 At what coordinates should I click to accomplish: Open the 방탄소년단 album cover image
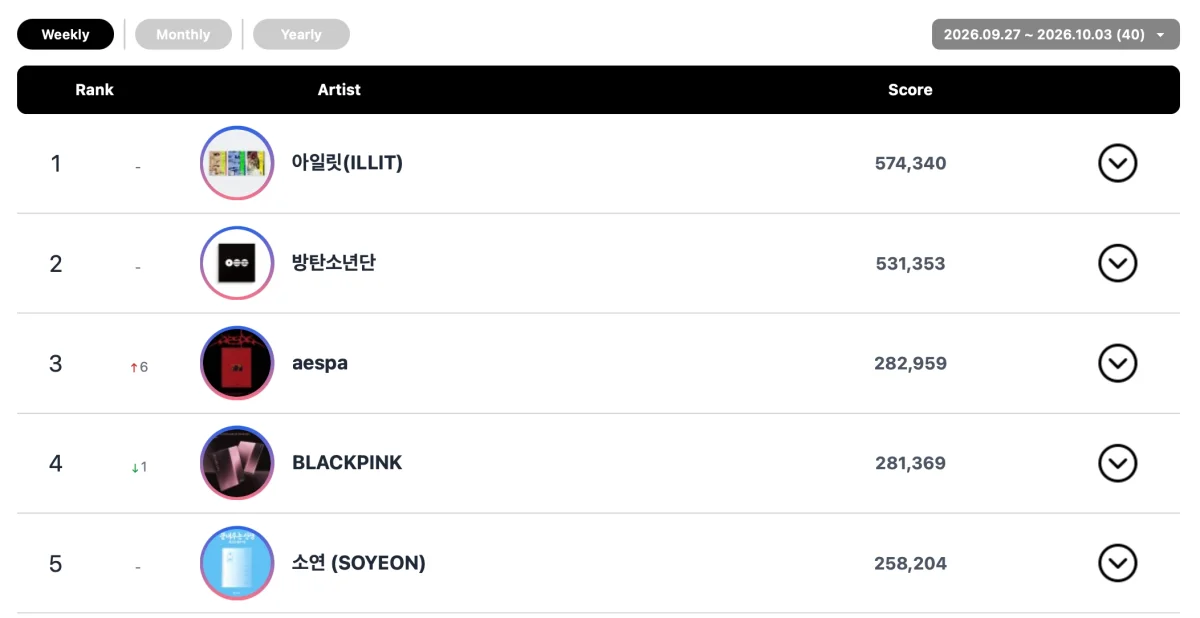coord(237,263)
